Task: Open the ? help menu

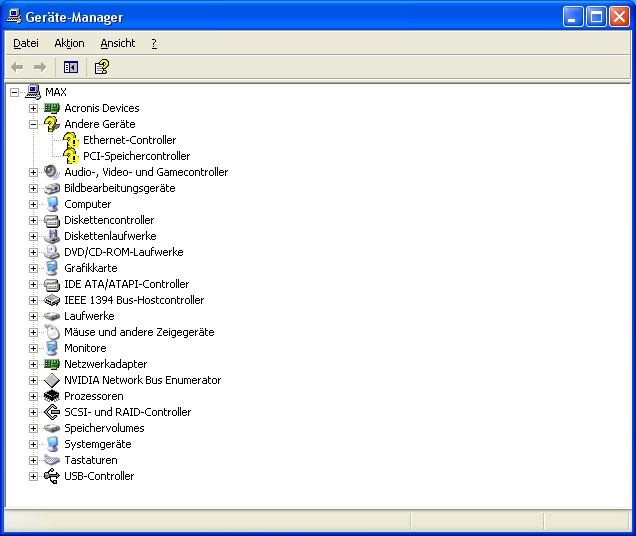Action: pos(154,43)
